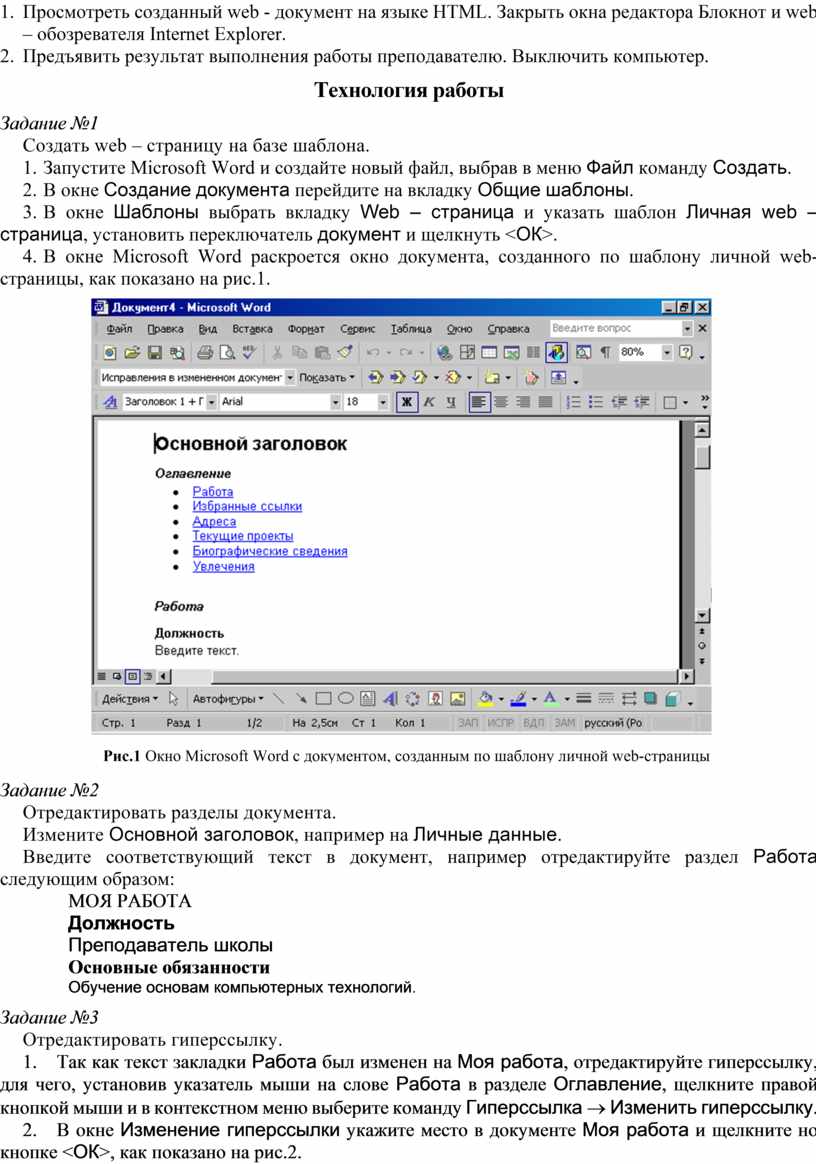Open Print Preview from the toolbar
Screen dimensions: 816x1164
(227, 353)
